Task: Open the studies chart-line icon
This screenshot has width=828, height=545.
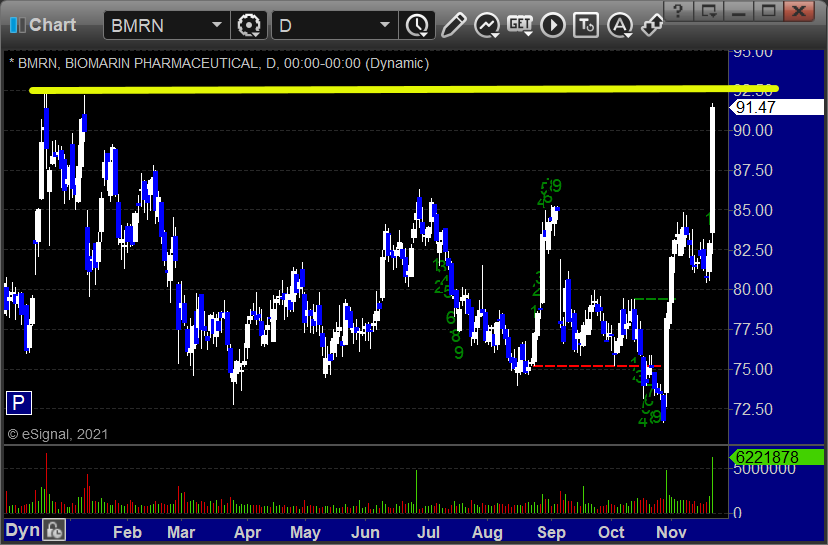Action: pos(487,25)
